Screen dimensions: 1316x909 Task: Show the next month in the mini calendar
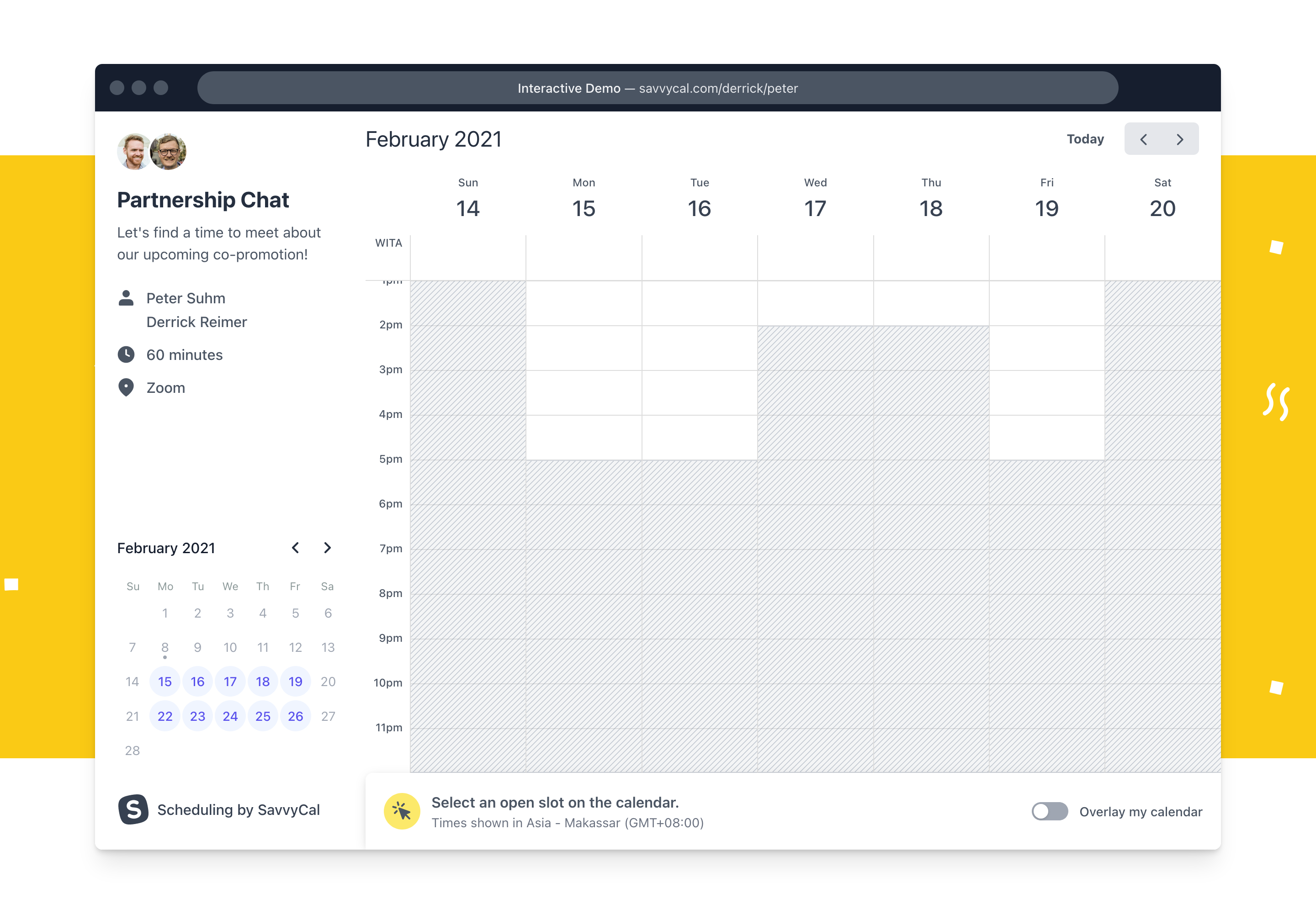[x=327, y=548]
